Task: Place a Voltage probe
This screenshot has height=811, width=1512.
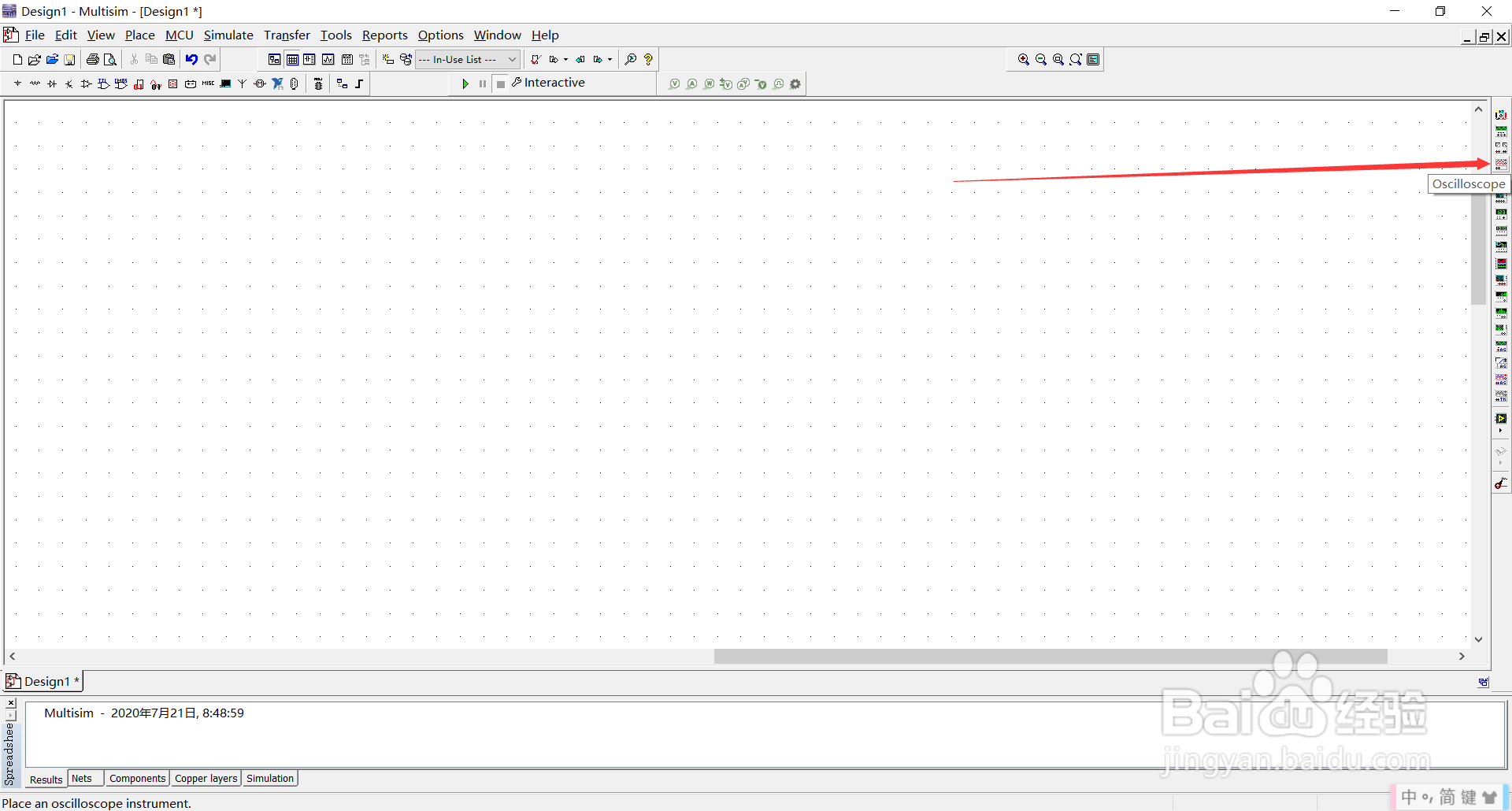Action: click(674, 83)
